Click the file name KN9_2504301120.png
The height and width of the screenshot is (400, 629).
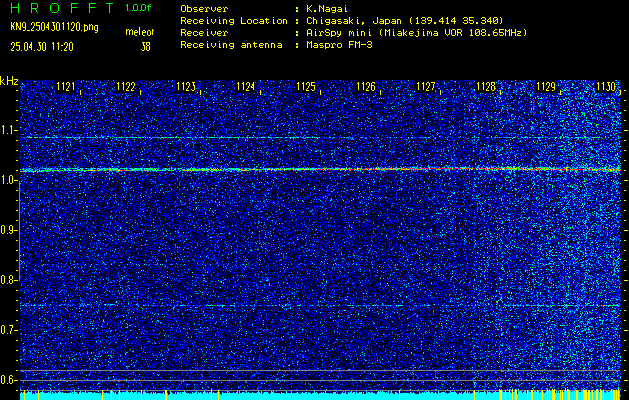54,27
